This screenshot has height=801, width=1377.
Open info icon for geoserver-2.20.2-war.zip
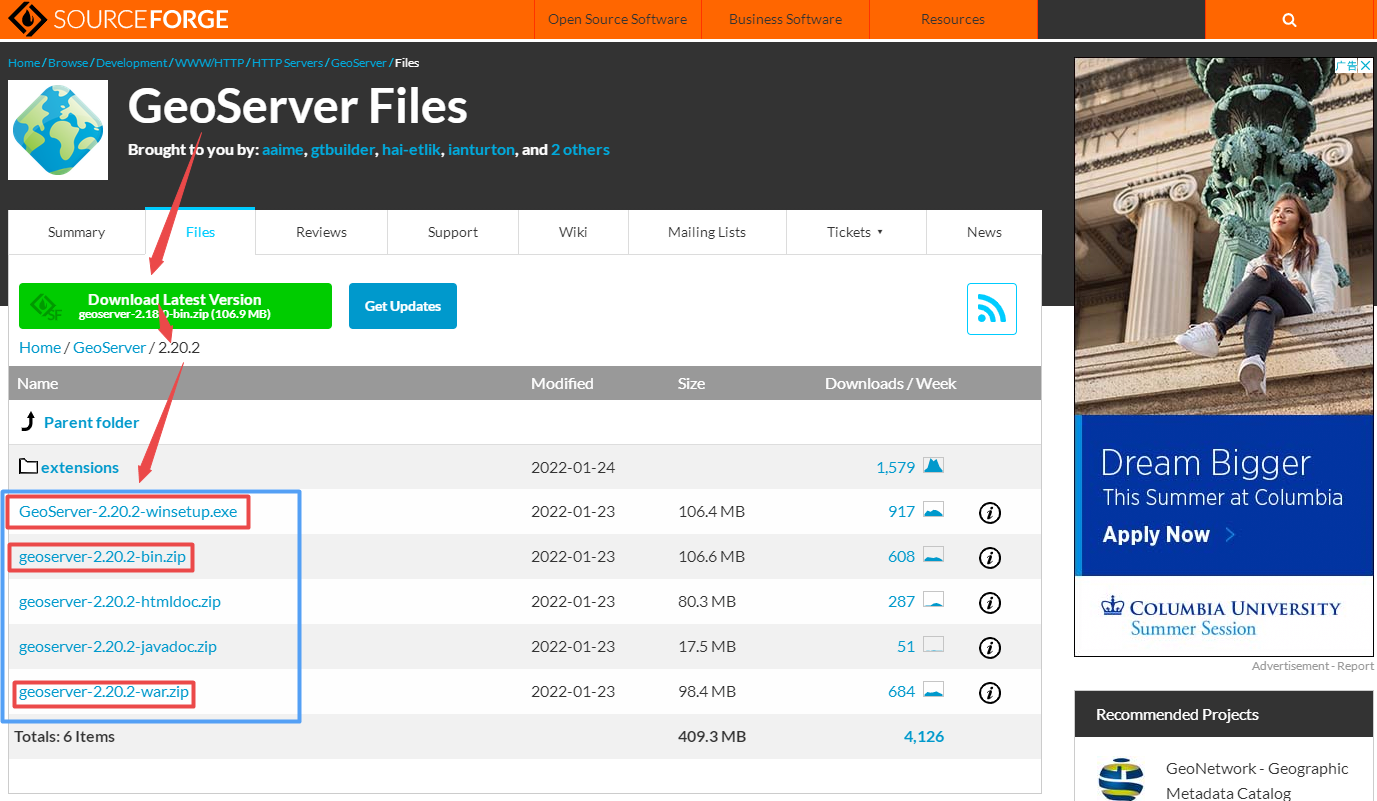[989, 691]
